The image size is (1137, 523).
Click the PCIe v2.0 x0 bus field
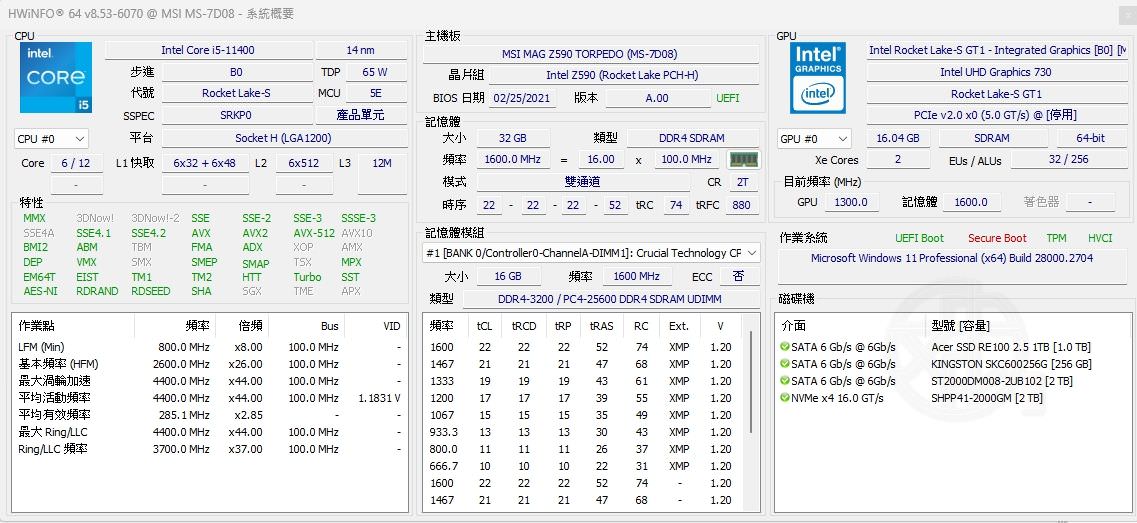[x=995, y=115]
